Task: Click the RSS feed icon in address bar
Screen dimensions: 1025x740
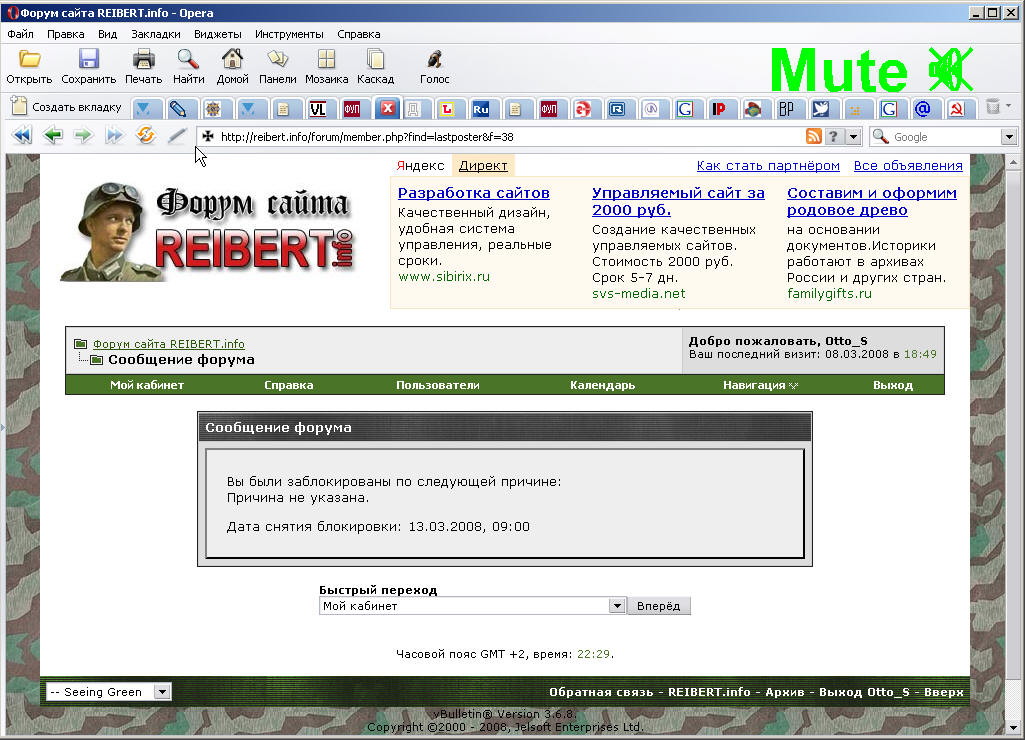Action: pyautogui.click(x=814, y=137)
